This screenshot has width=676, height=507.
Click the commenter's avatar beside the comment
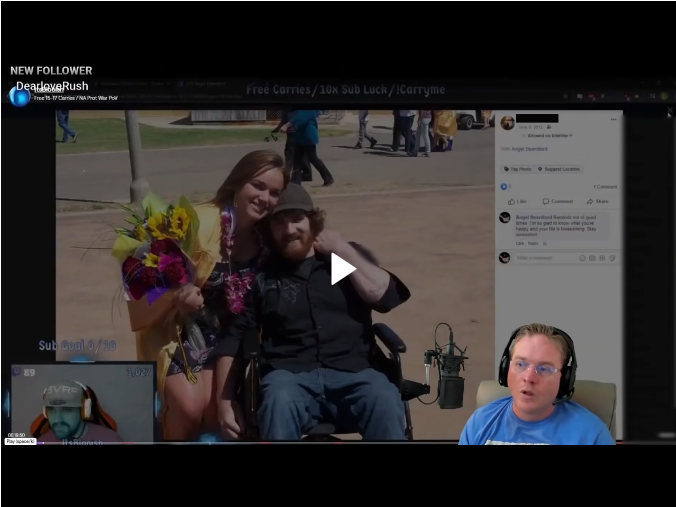coord(505,218)
